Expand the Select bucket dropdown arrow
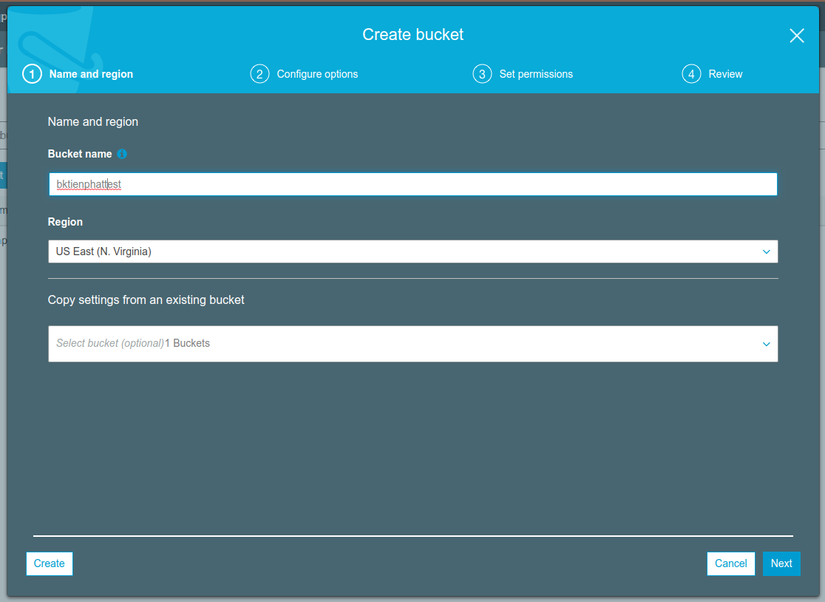The image size is (825, 602). click(x=766, y=344)
